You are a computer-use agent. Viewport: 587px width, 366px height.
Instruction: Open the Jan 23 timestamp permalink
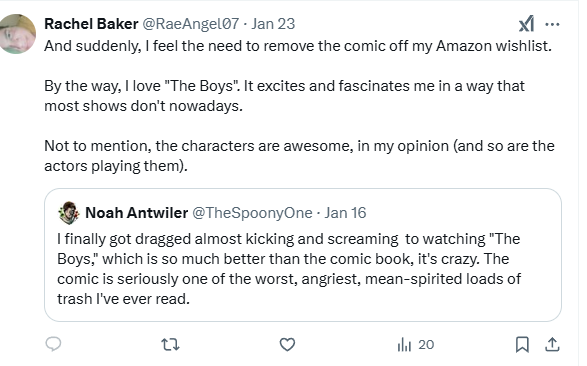273,24
